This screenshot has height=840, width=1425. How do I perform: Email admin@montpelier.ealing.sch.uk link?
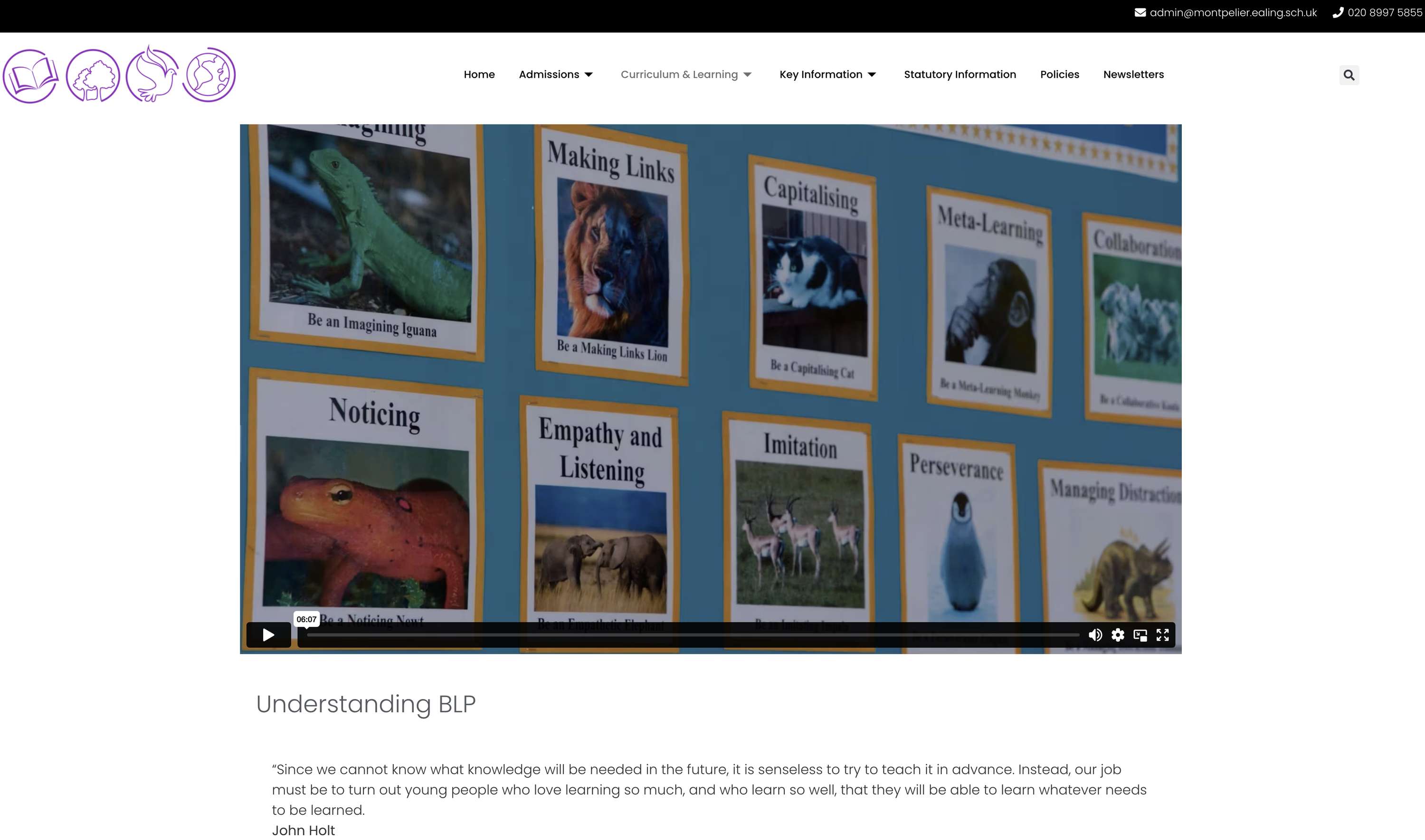[x=1233, y=12]
